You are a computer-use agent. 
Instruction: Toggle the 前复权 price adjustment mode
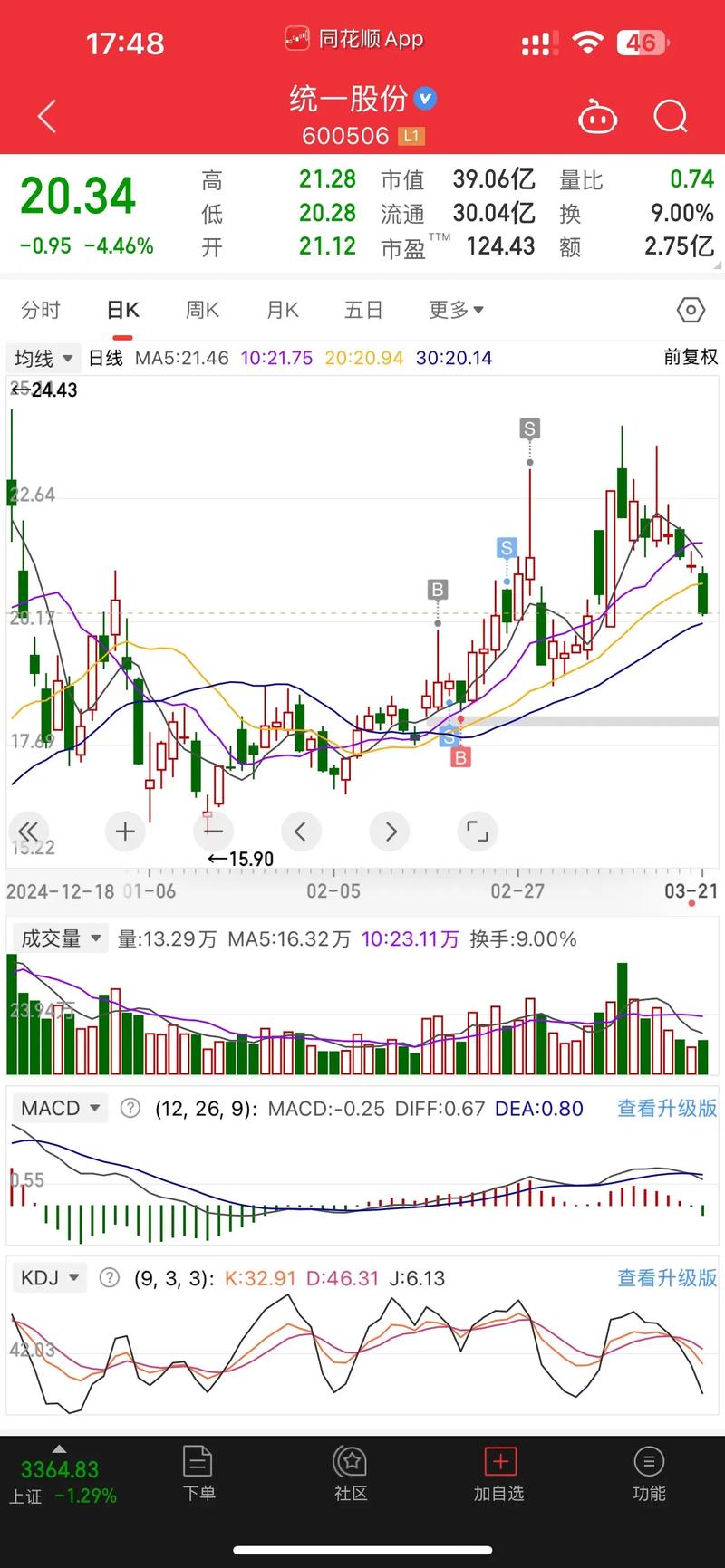[x=690, y=358]
